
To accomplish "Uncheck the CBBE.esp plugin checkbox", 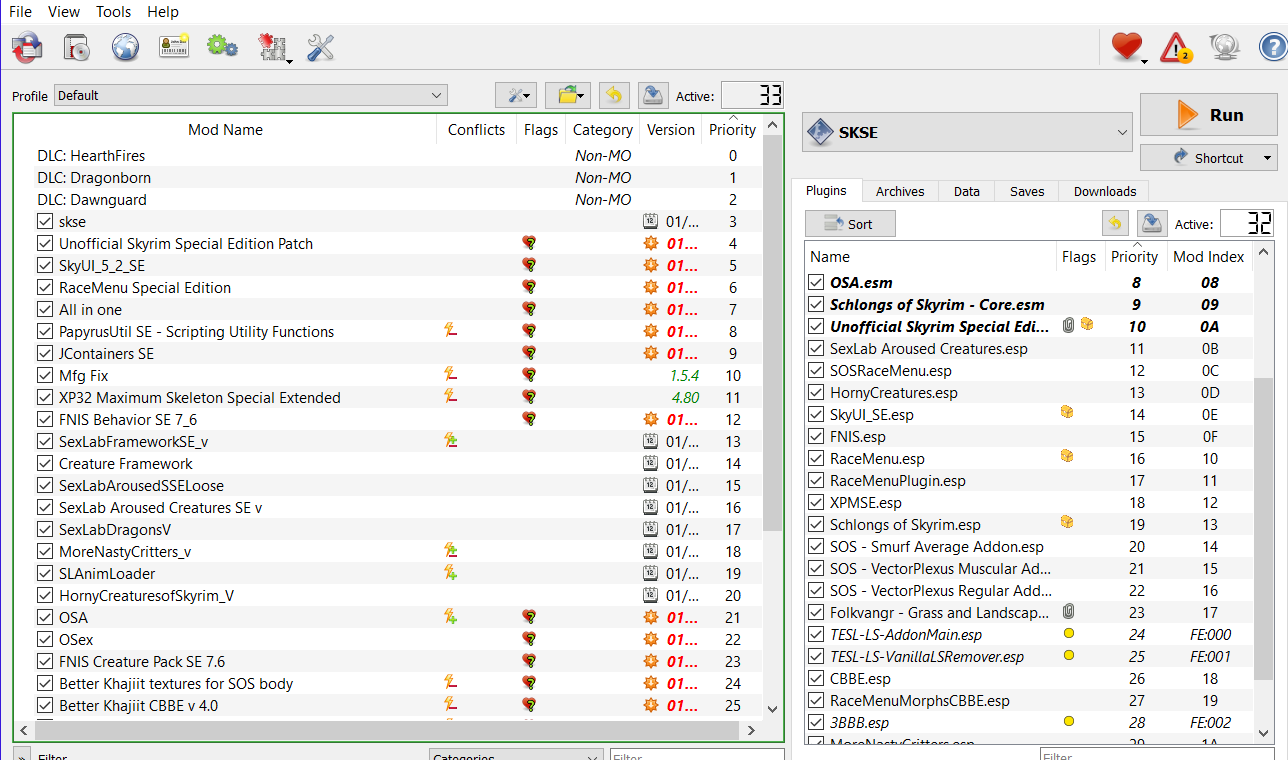I will (817, 679).
